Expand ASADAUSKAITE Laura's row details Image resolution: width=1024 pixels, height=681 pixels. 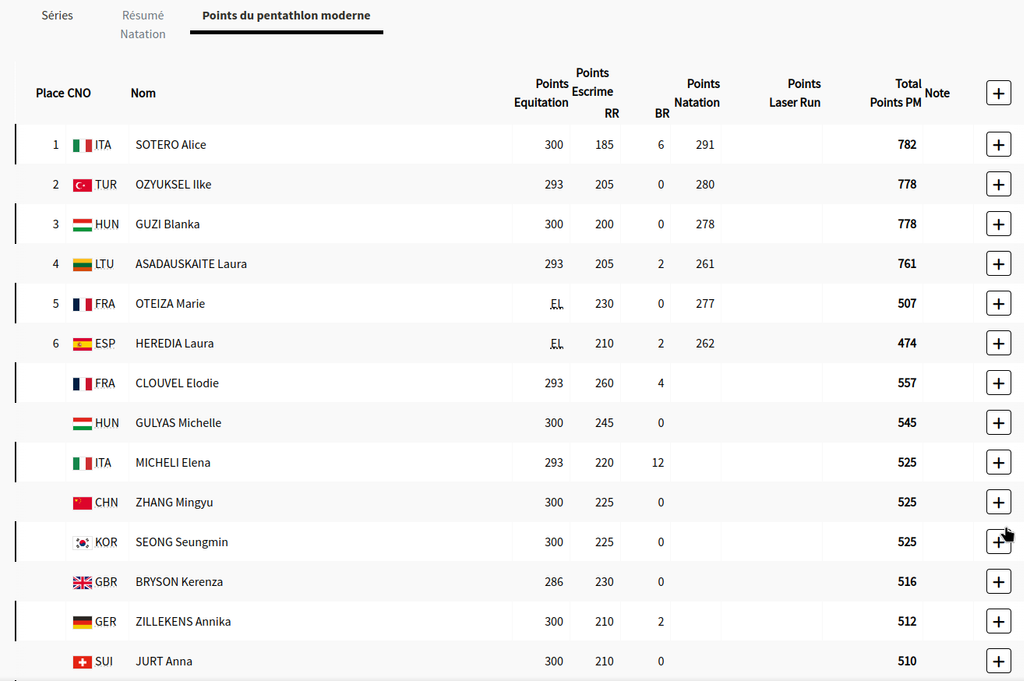(998, 264)
